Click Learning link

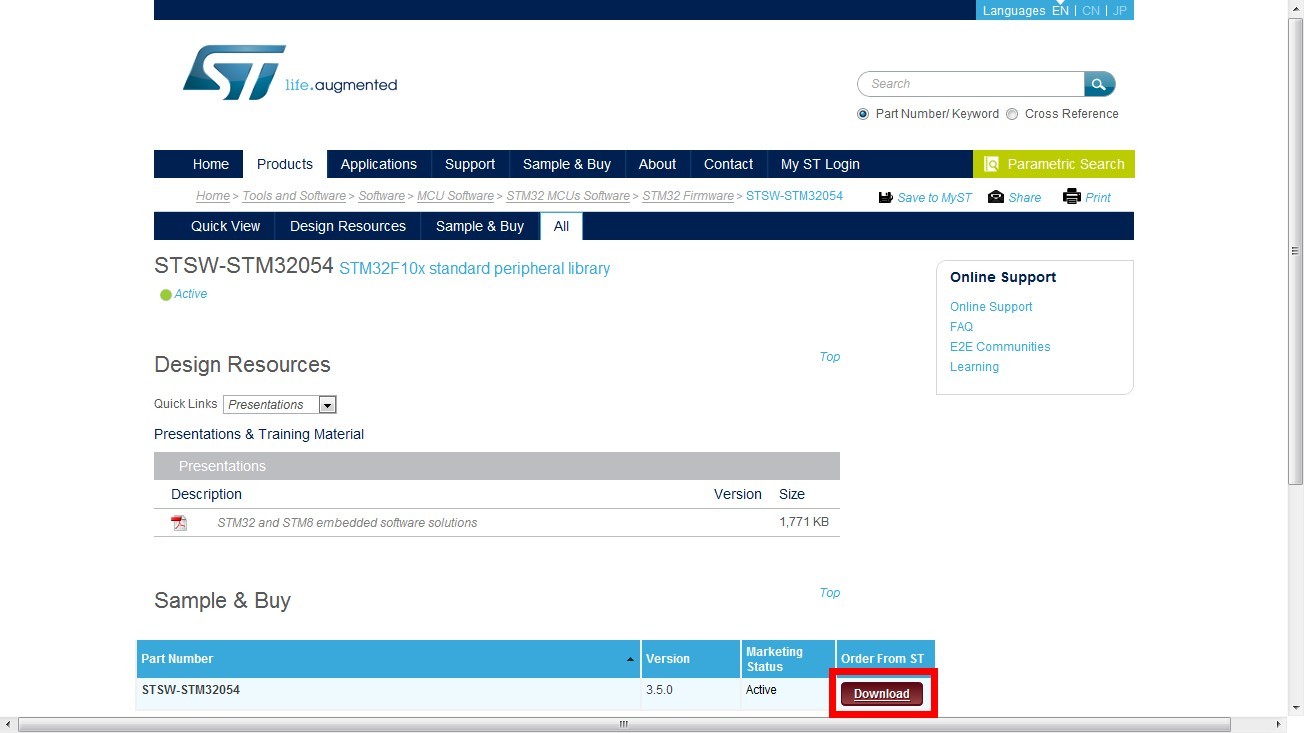[974, 367]
